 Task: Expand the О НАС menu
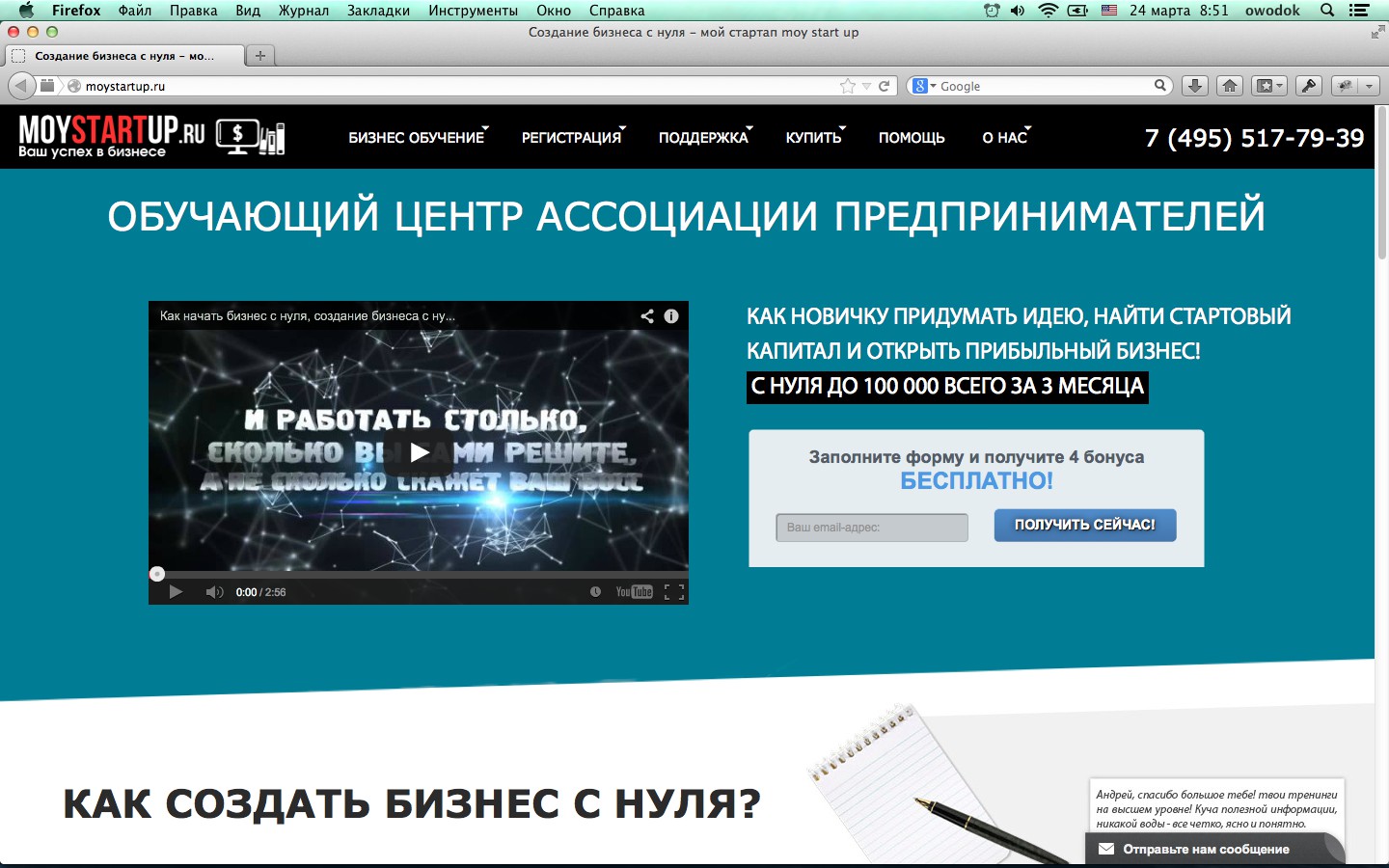[1006, 138]
